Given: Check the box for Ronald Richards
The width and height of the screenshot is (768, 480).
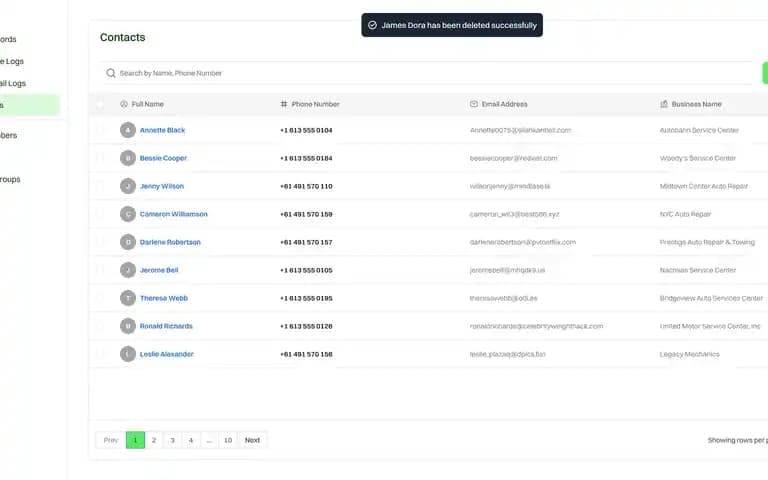Looking at the screenshot, I should click(100, 326).
